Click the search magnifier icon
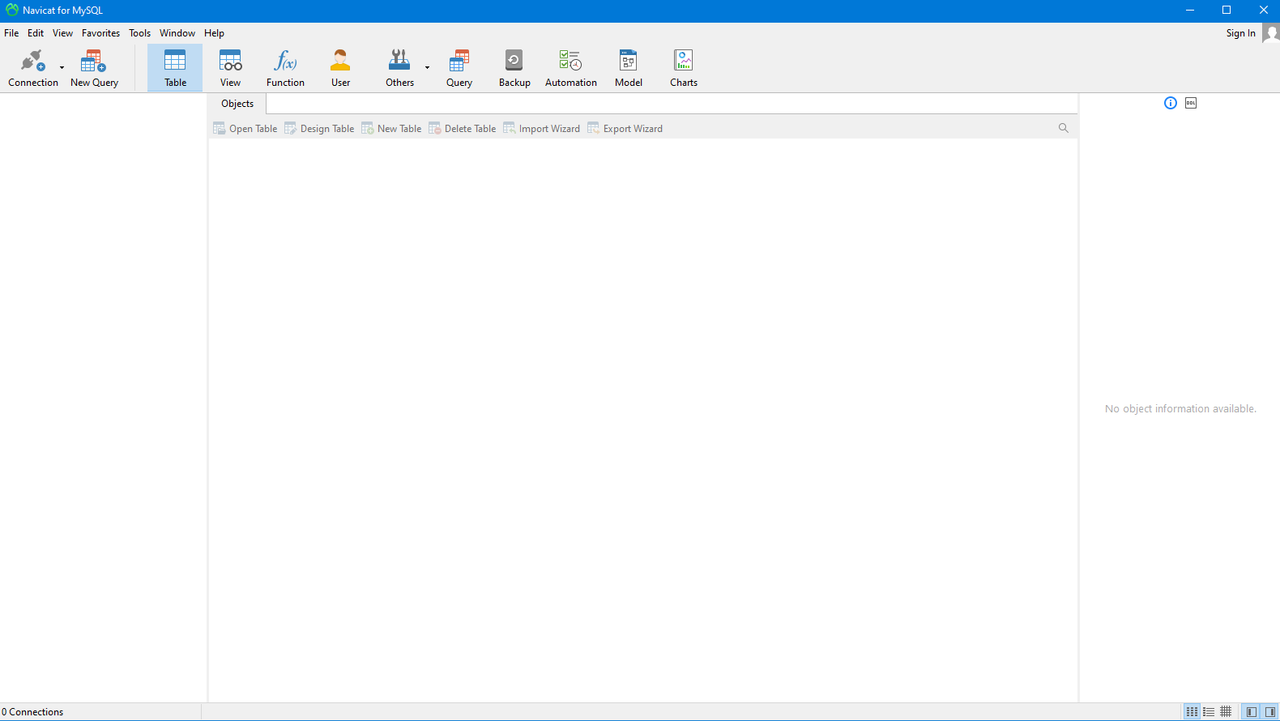 point(1063,128)
